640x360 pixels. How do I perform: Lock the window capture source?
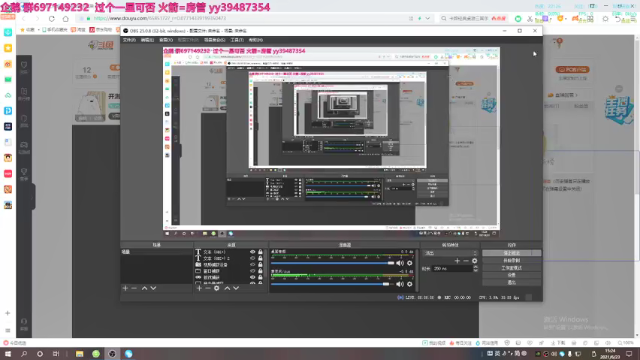(x=260, y=271)
